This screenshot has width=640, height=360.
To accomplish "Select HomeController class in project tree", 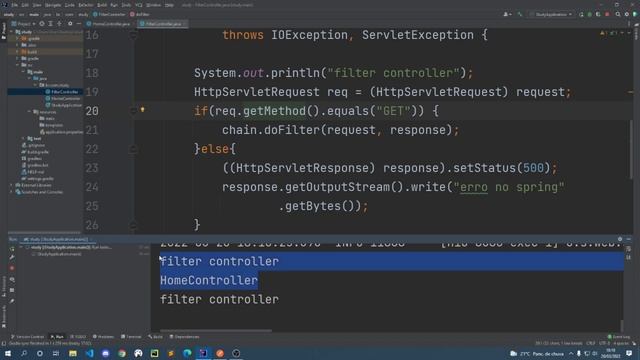I will point(63,98).
